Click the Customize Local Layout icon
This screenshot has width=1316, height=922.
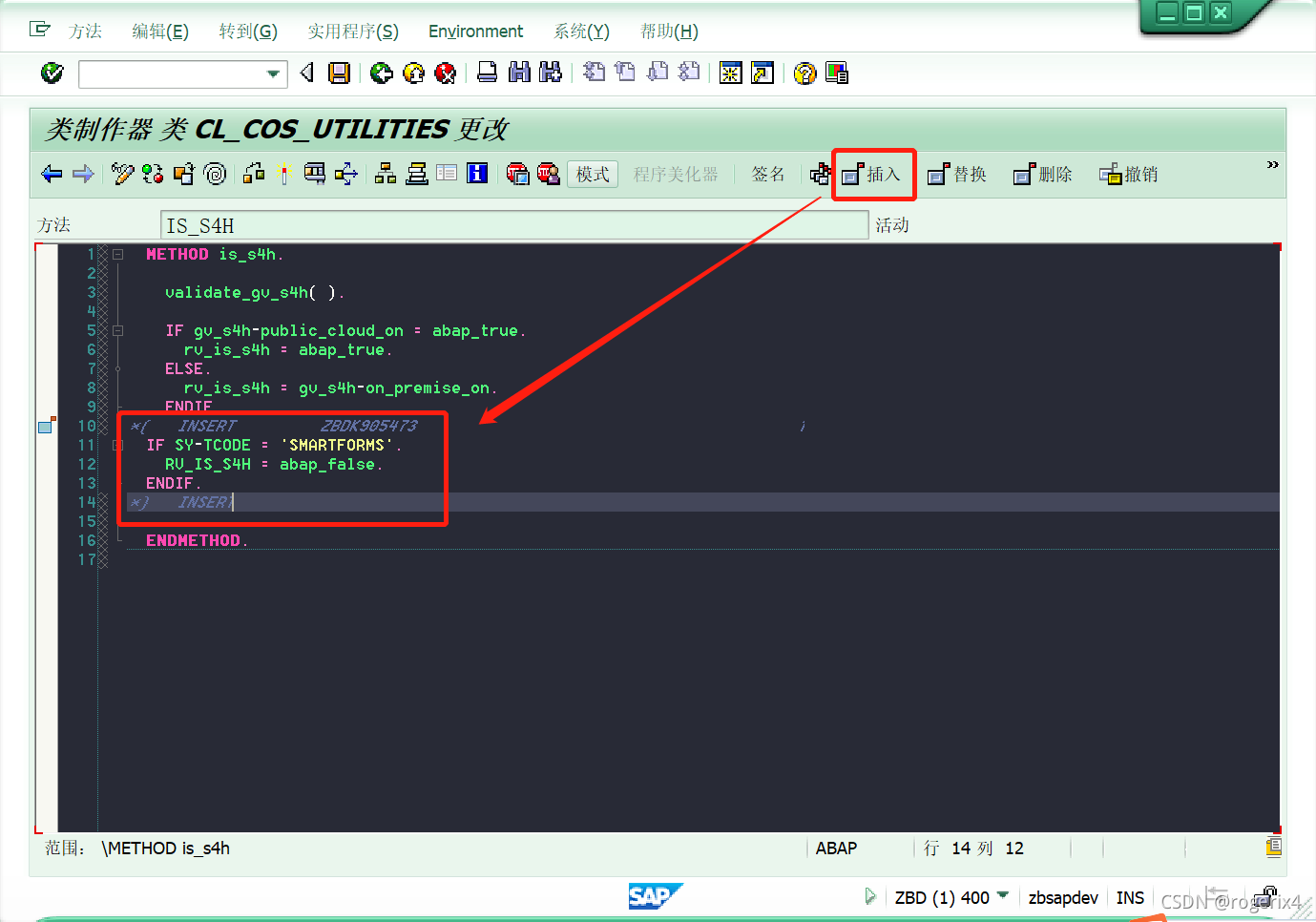pyautogui.click(x=837, y=73)
